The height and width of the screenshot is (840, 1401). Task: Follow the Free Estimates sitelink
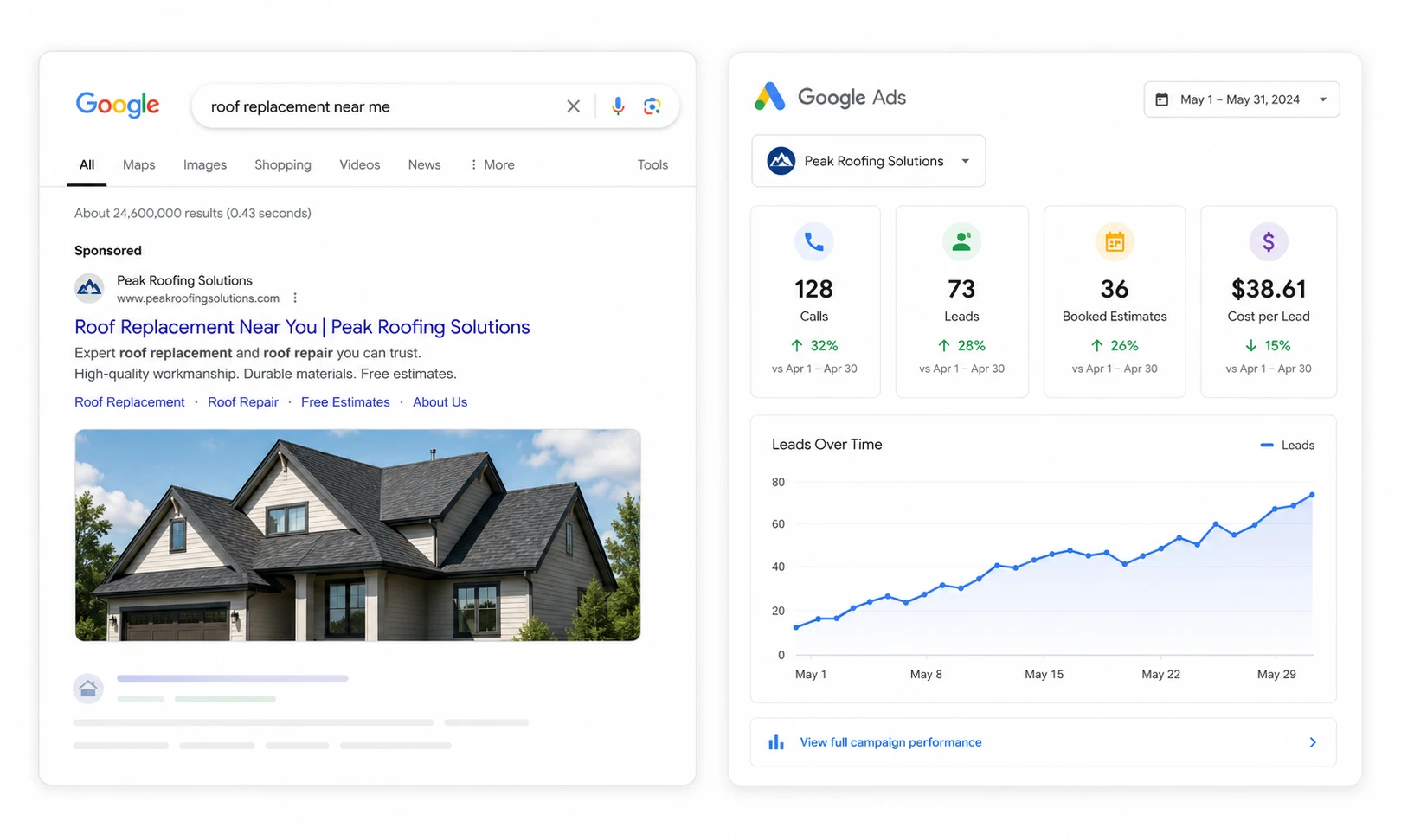pyautogui.click(x=345, y=402)
